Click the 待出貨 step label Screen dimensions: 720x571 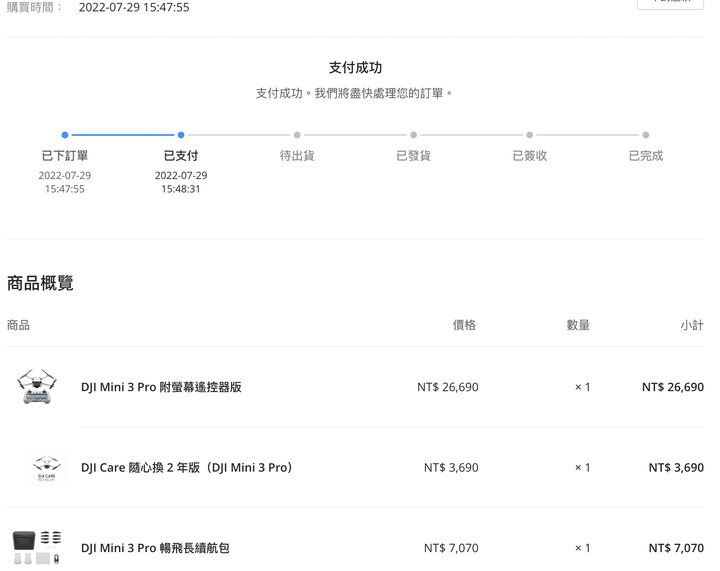(x=297, y=156)
